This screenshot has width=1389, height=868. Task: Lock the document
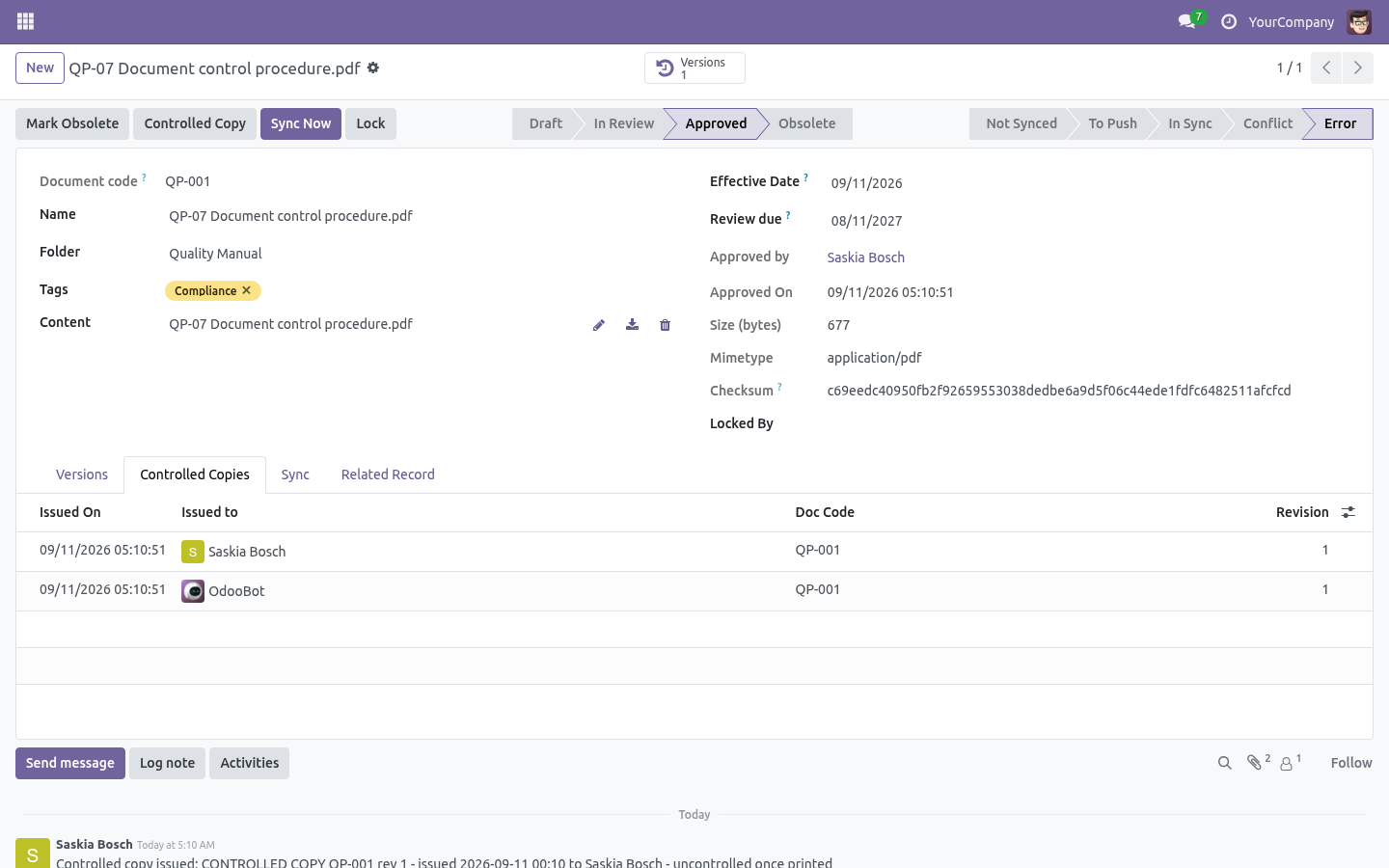(370, 123)
